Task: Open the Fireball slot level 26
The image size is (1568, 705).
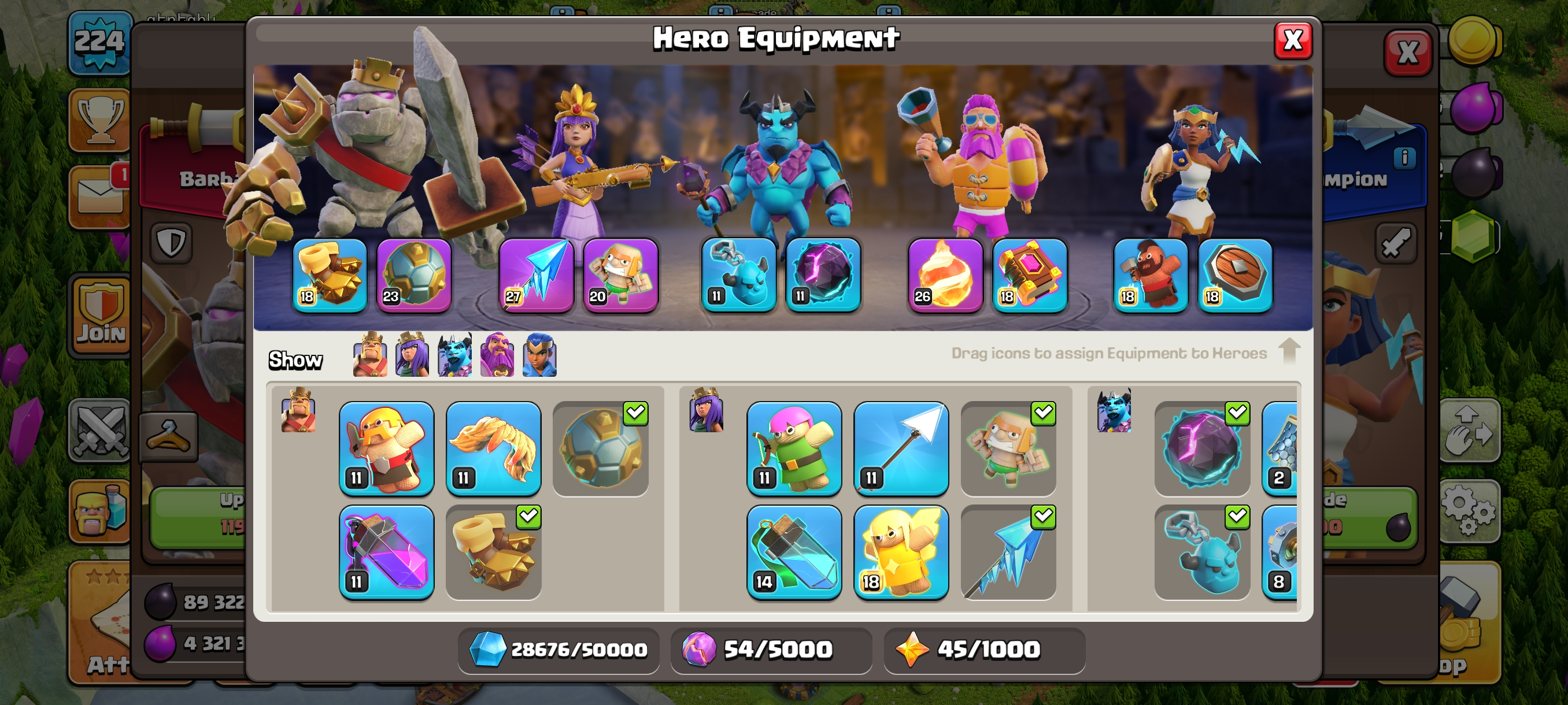Action: pos(945,275)
